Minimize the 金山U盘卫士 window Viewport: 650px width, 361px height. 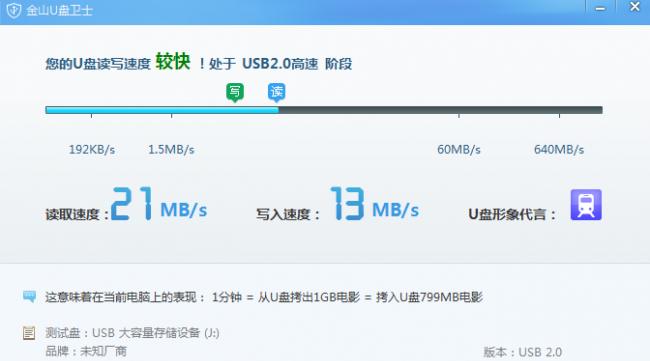pyautogui.click(x=600, y=8)
